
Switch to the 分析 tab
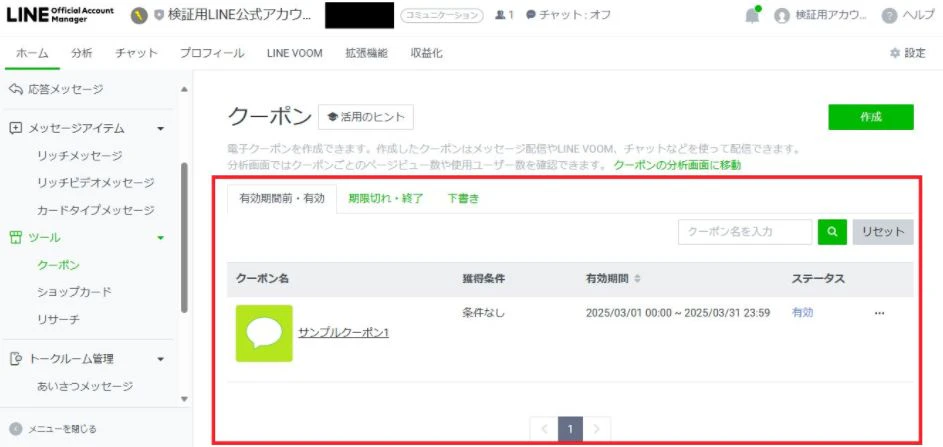tap(82, 53)
